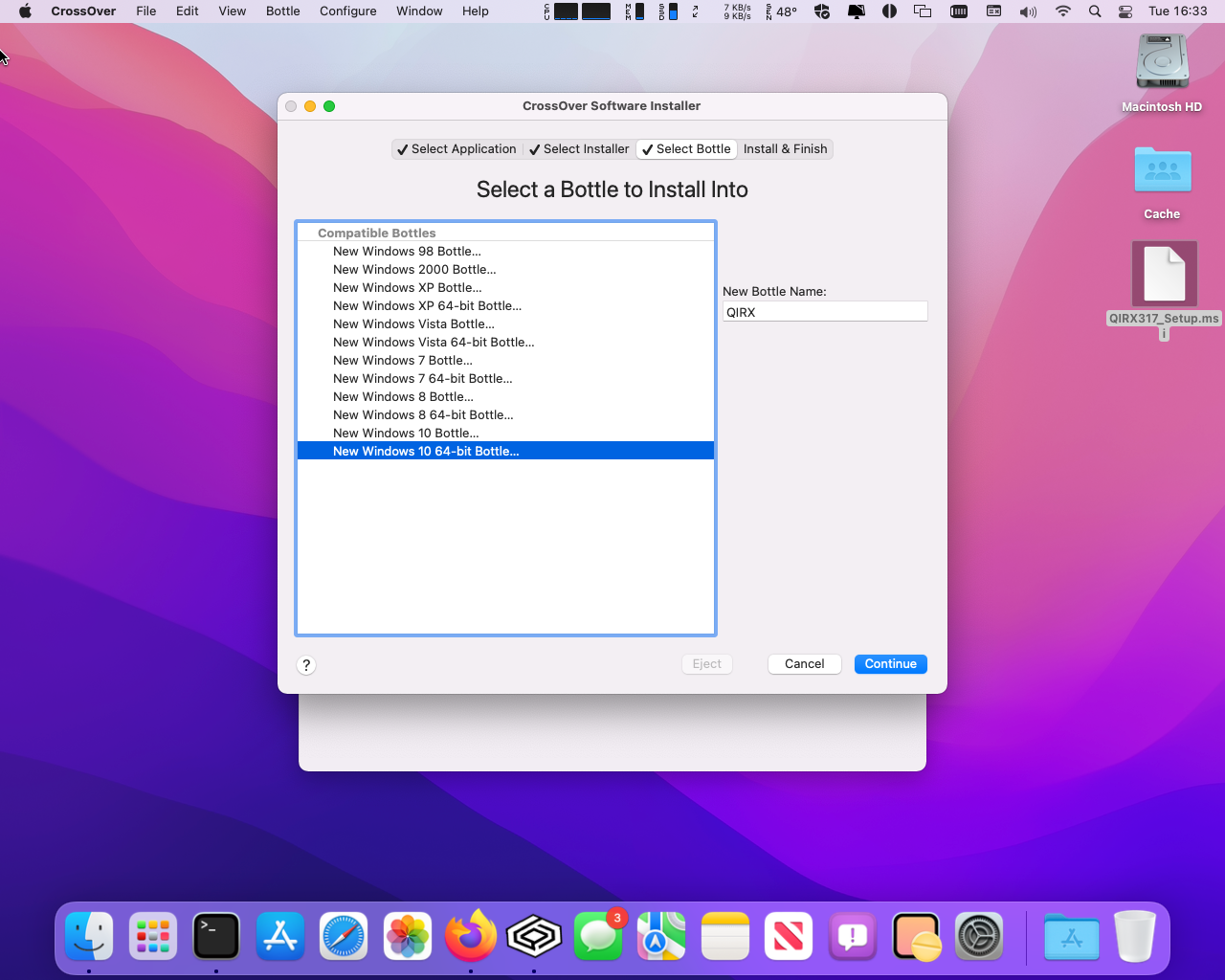This screenshot has width=1225, height=980.
Task: Select New Windows XP 64-bit Bottle
Action: (x=505, y=306)
